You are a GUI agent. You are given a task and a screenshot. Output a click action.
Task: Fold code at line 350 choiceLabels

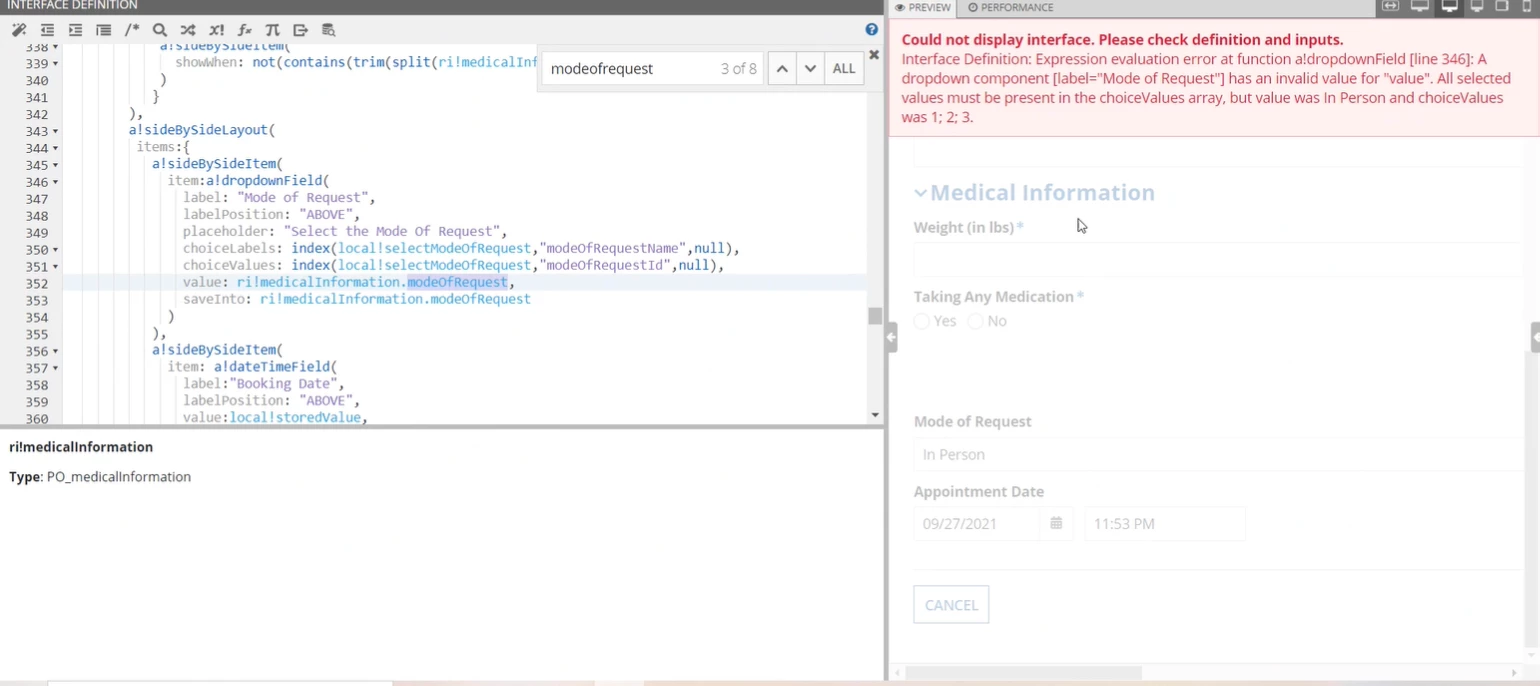coord(55,250)
